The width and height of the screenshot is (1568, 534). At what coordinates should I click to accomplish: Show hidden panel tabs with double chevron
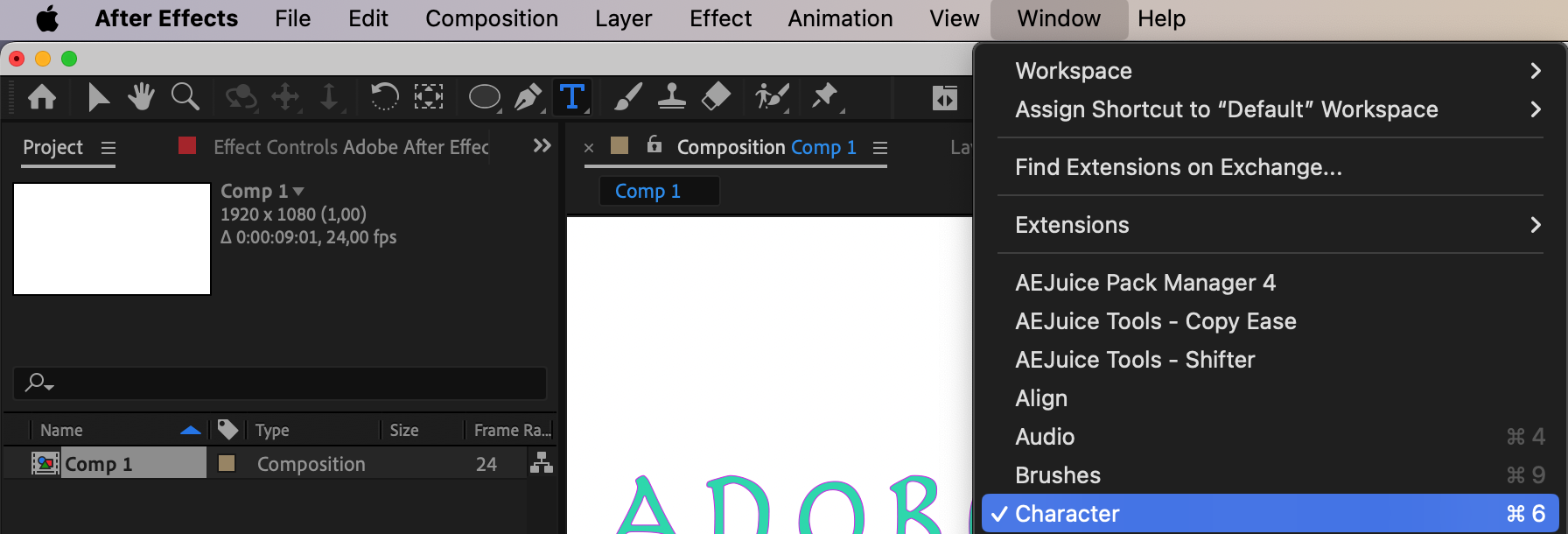pyautogui.click(x=542, y=145)
